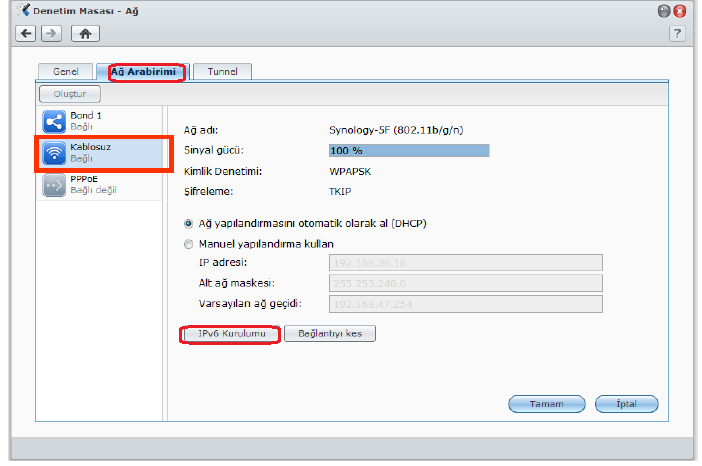Go to Control Panel home icon
702x466 pixels.
coord(86,33)
